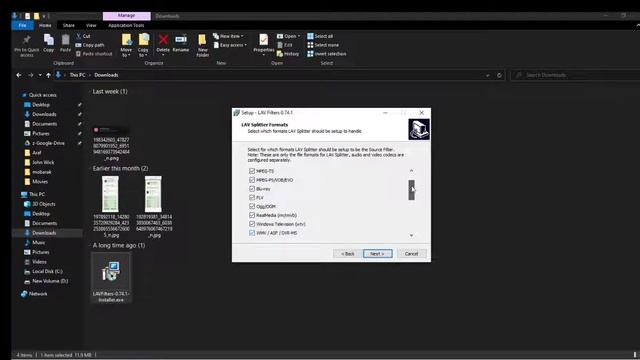The height and width of the screenshot is (360, 640).
Task: Select the first JPG thumbnail under Earlier this month
Action: (x=111, y=194)
